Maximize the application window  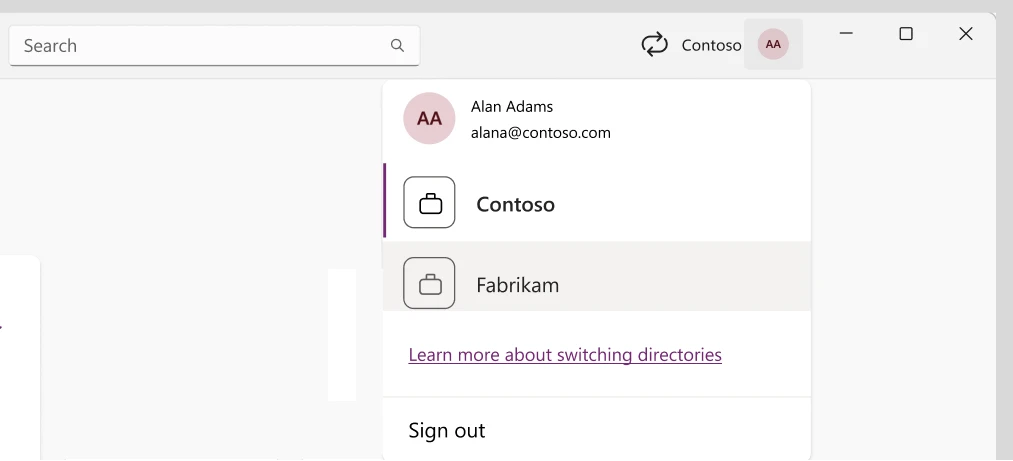click(906, 34)
